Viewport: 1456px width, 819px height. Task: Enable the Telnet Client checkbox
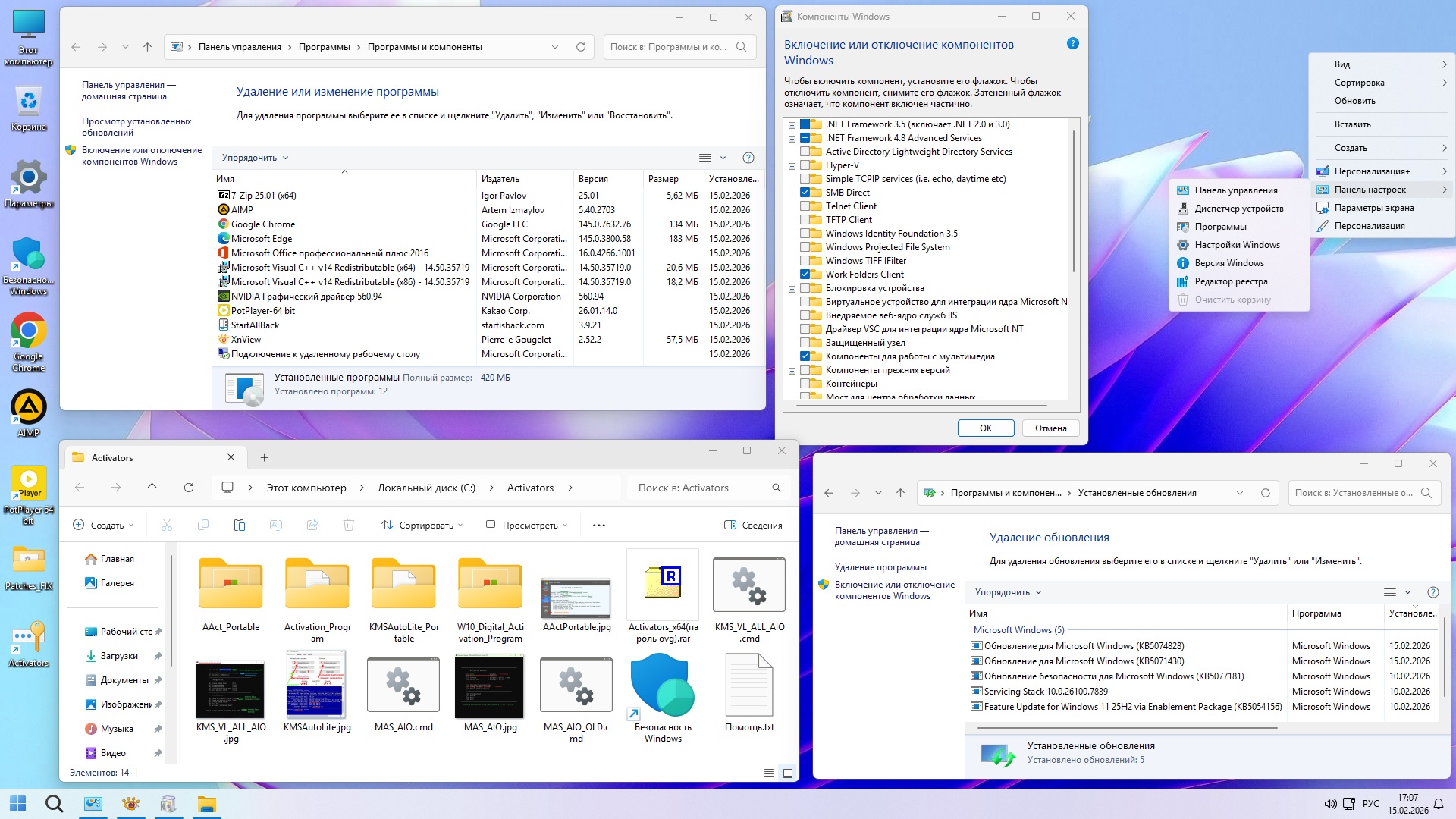pyautogui.click(x=805, y=206)
